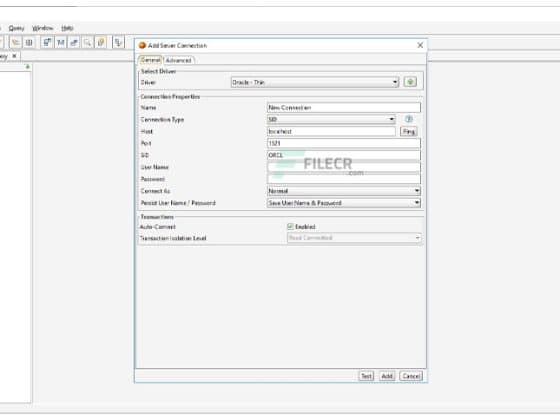Click the grid-shaped icon in main toolbar
Screen dimensions: 560x420
coord(29,42)
